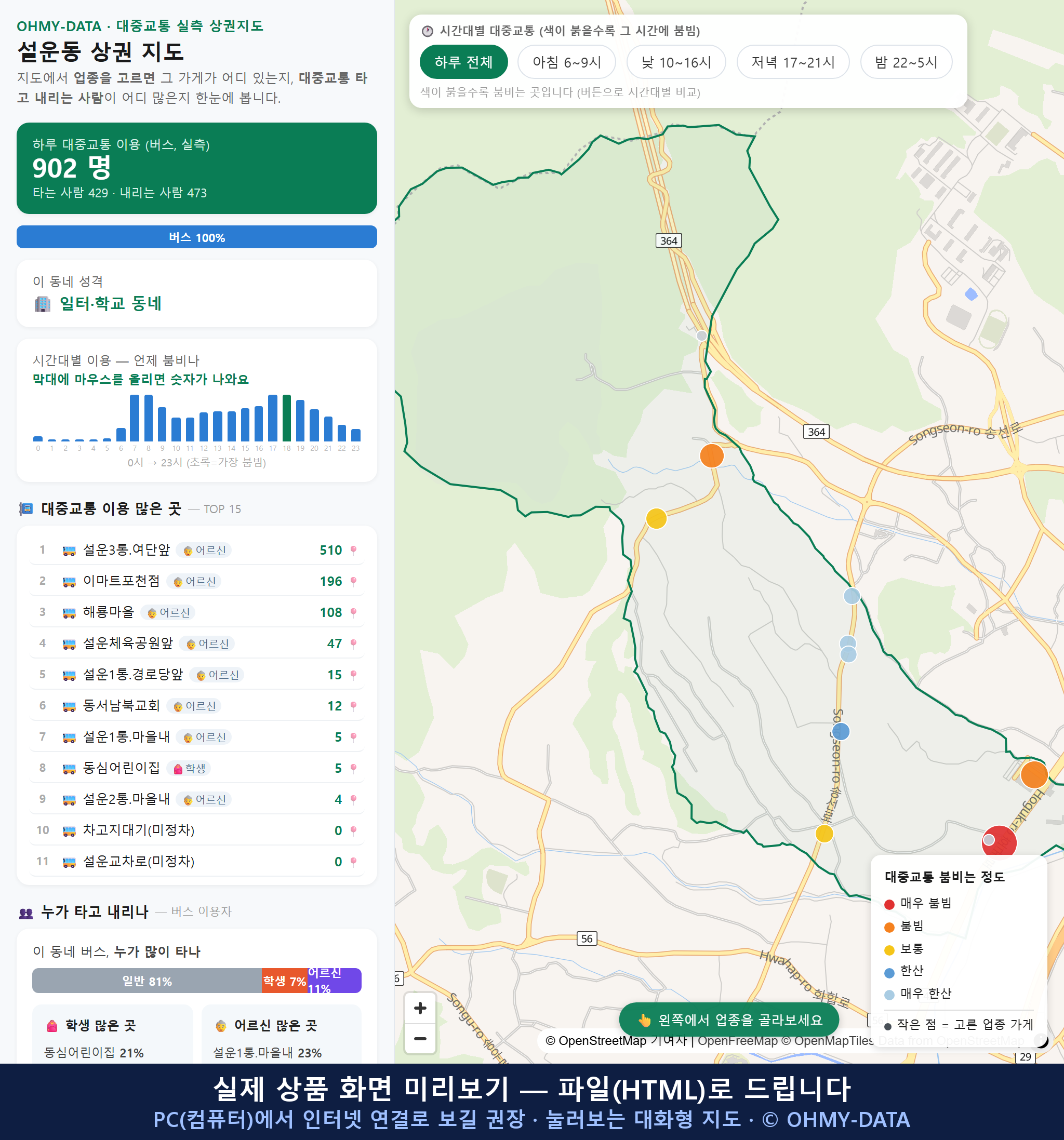The height and width of the screenshot is (1140, 1064).
Task: Click the pin icon for 설운교차로(미정차)
Action: coord(353,861)
